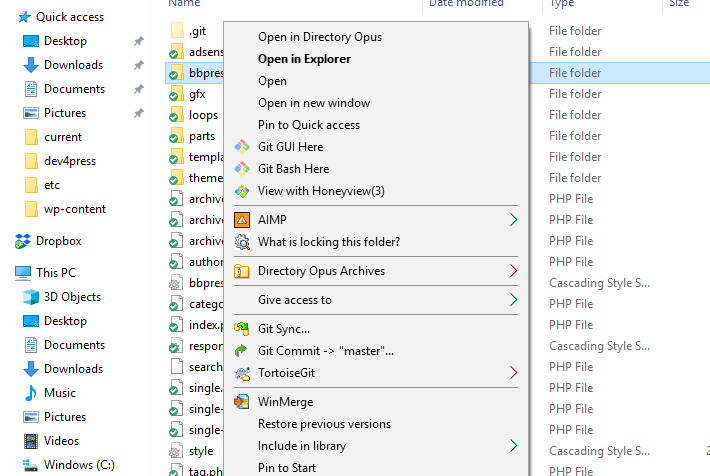
Task: Expand the Give access to submenu arrow
Action: click(514, 300)
